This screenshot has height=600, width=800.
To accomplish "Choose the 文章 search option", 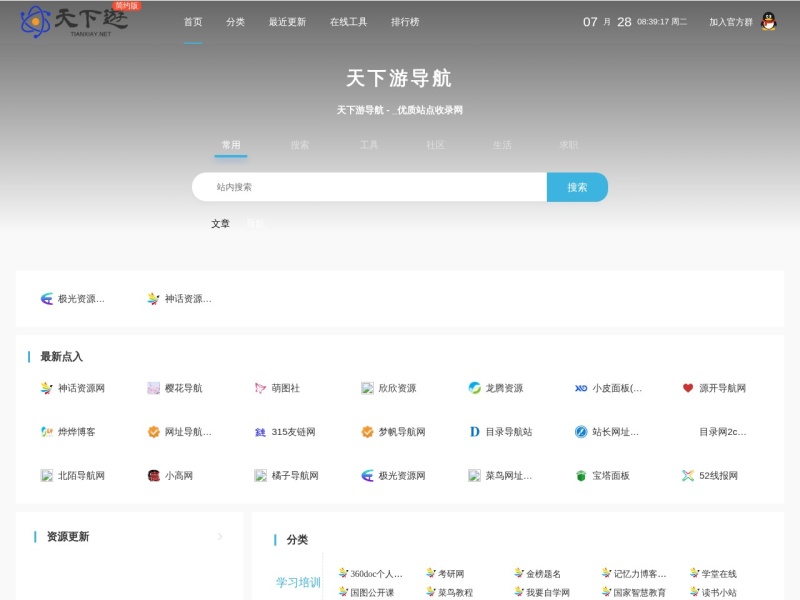I will click(220, 223).
